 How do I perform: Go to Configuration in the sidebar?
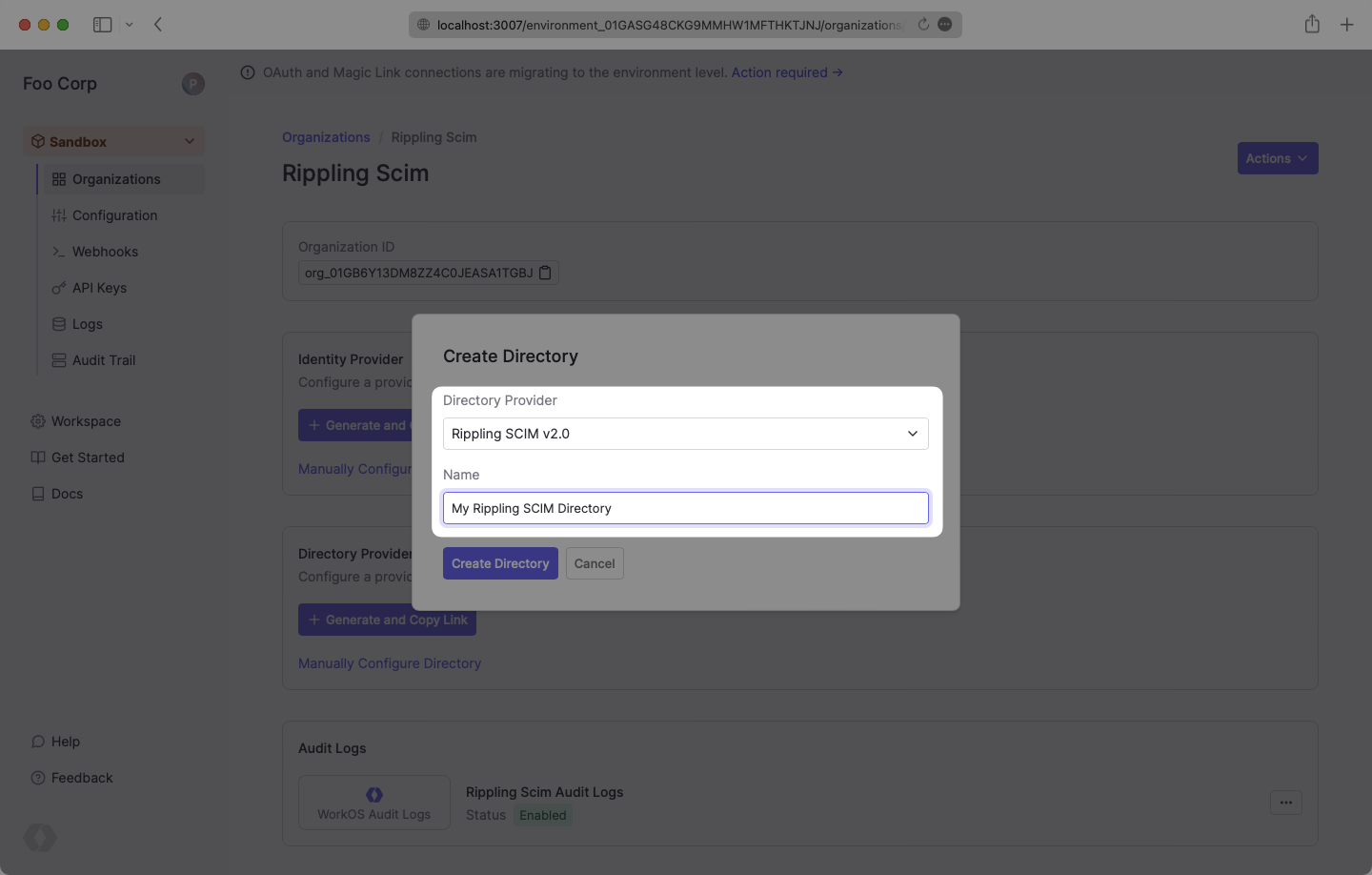(114, 215)
